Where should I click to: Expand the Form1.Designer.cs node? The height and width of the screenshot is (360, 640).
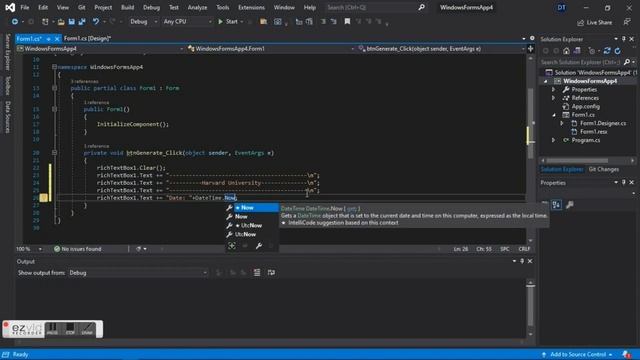pos(562,123)
